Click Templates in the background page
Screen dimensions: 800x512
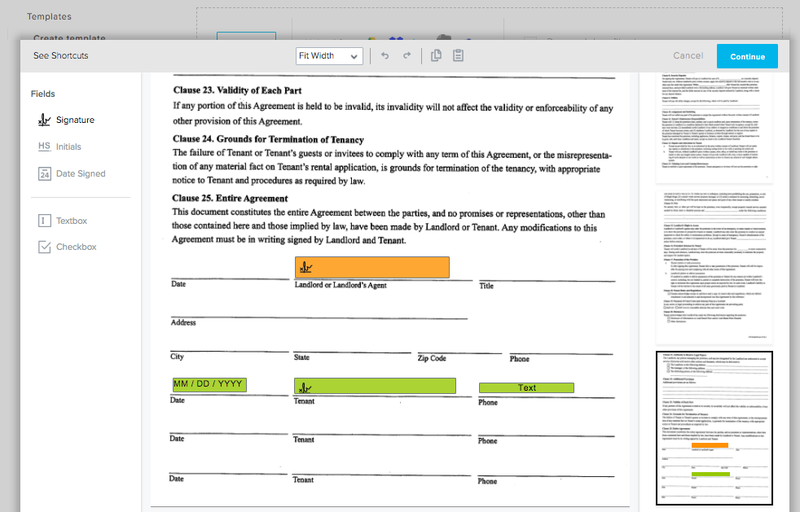[x=49, y=16]
